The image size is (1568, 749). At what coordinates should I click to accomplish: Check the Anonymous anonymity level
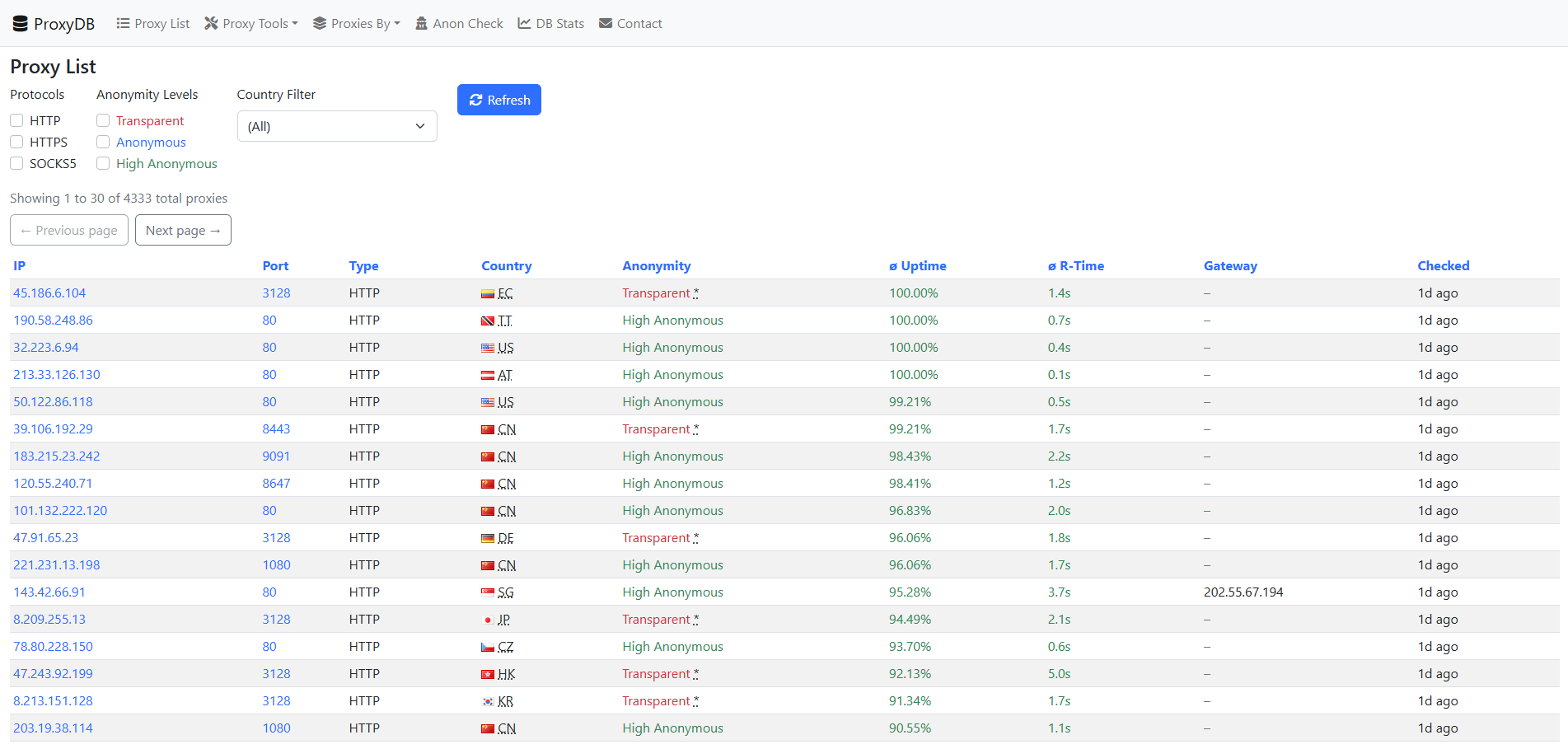103,142
